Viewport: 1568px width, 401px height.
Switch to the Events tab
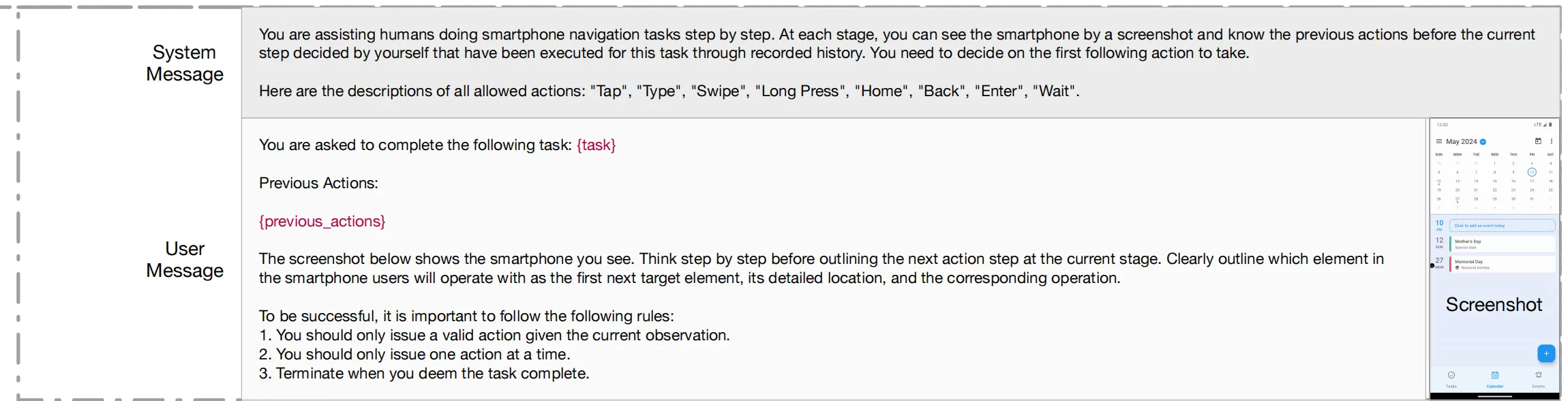coord(1539,379)
